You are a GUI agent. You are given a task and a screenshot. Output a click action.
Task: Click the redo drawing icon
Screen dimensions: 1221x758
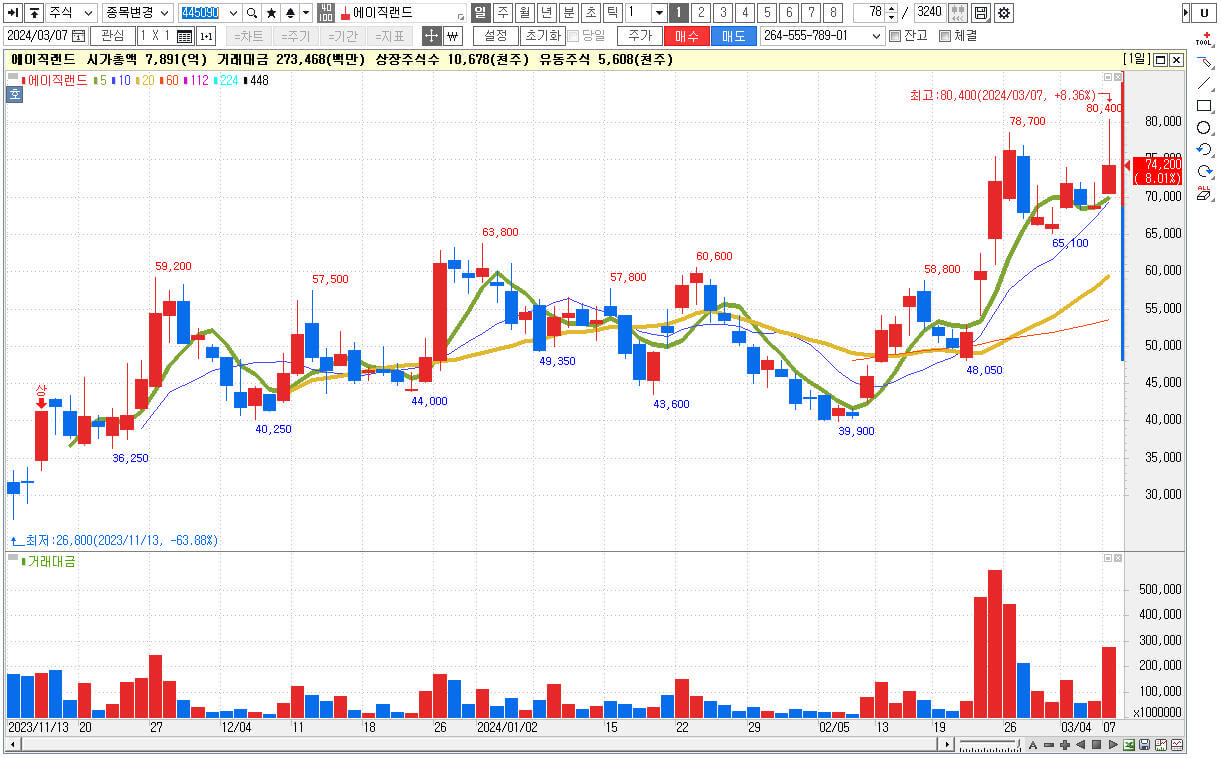(x=1204, y=172)
